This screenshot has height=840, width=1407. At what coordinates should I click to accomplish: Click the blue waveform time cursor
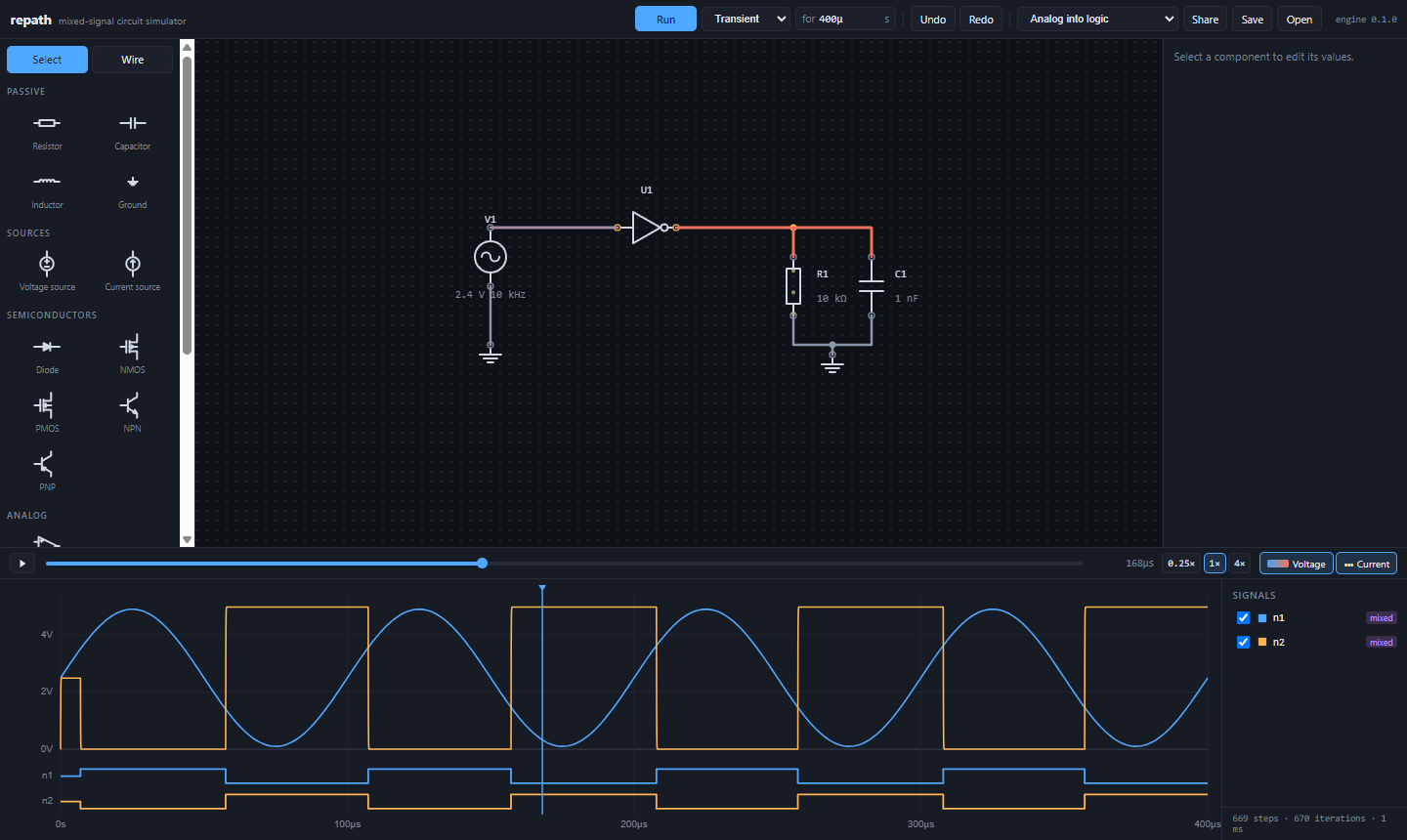coord(542,698)
